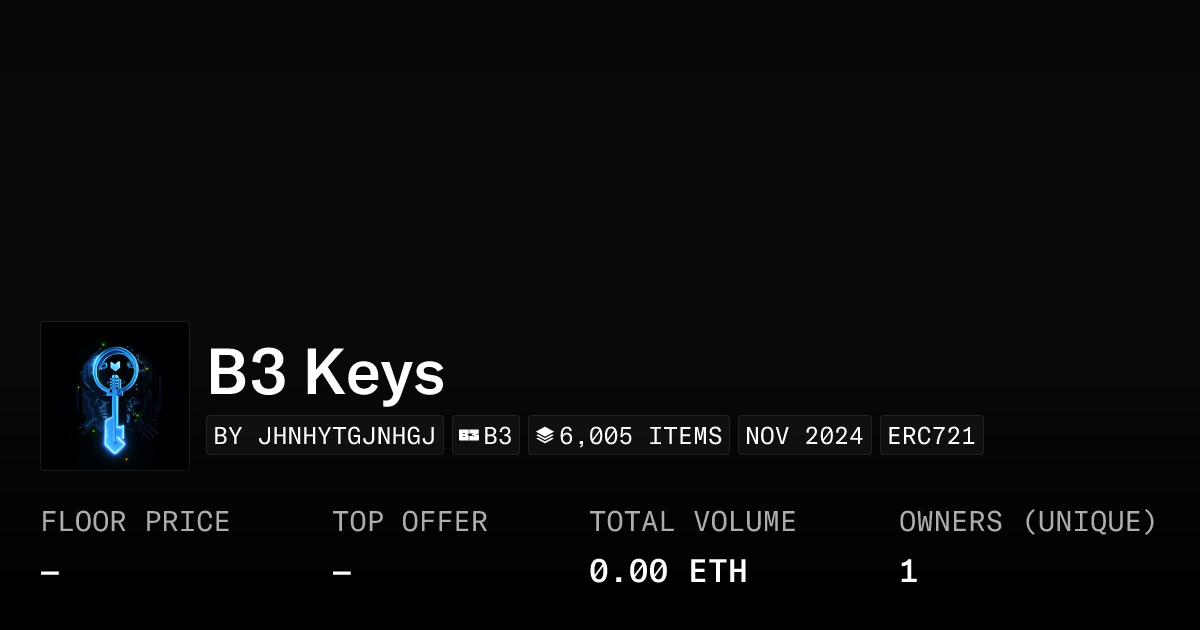
Task: Click the unique owners count of 1
Action: [x=908, y=572]
